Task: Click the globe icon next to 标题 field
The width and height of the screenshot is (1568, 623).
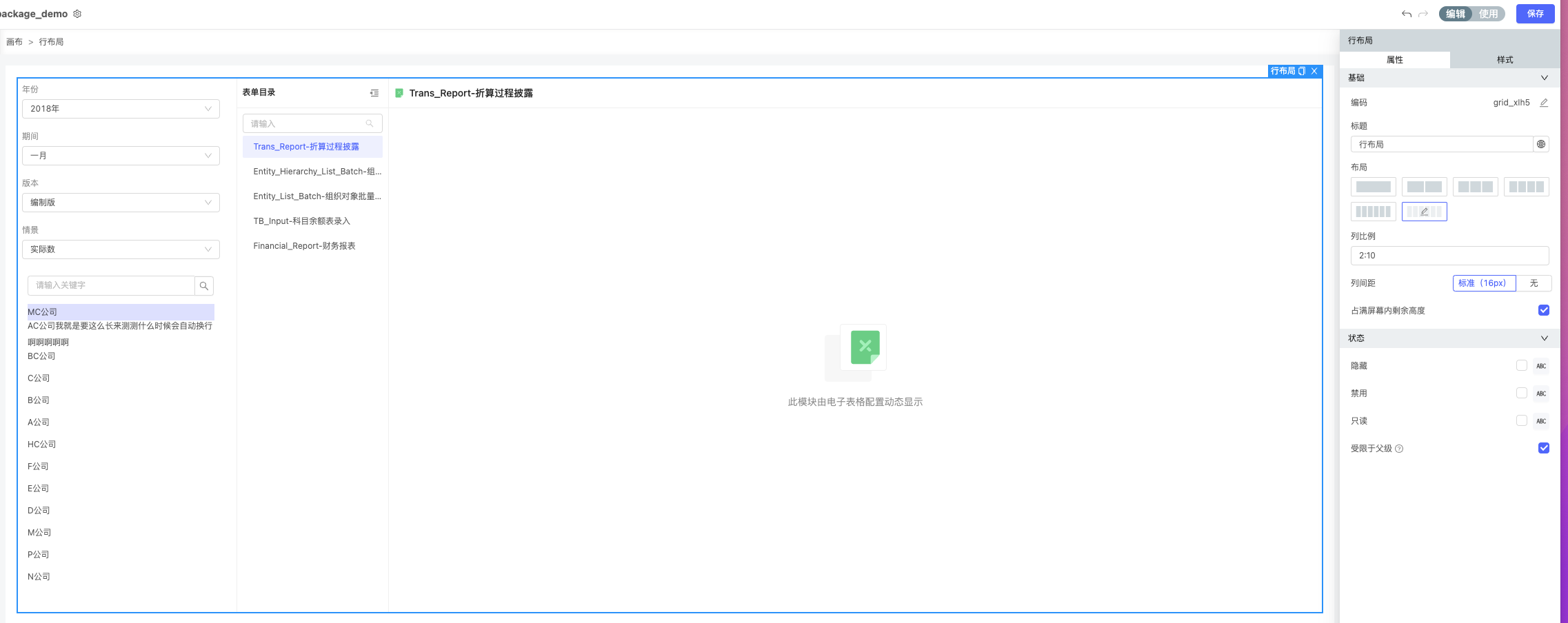Action: (1541, 144)
